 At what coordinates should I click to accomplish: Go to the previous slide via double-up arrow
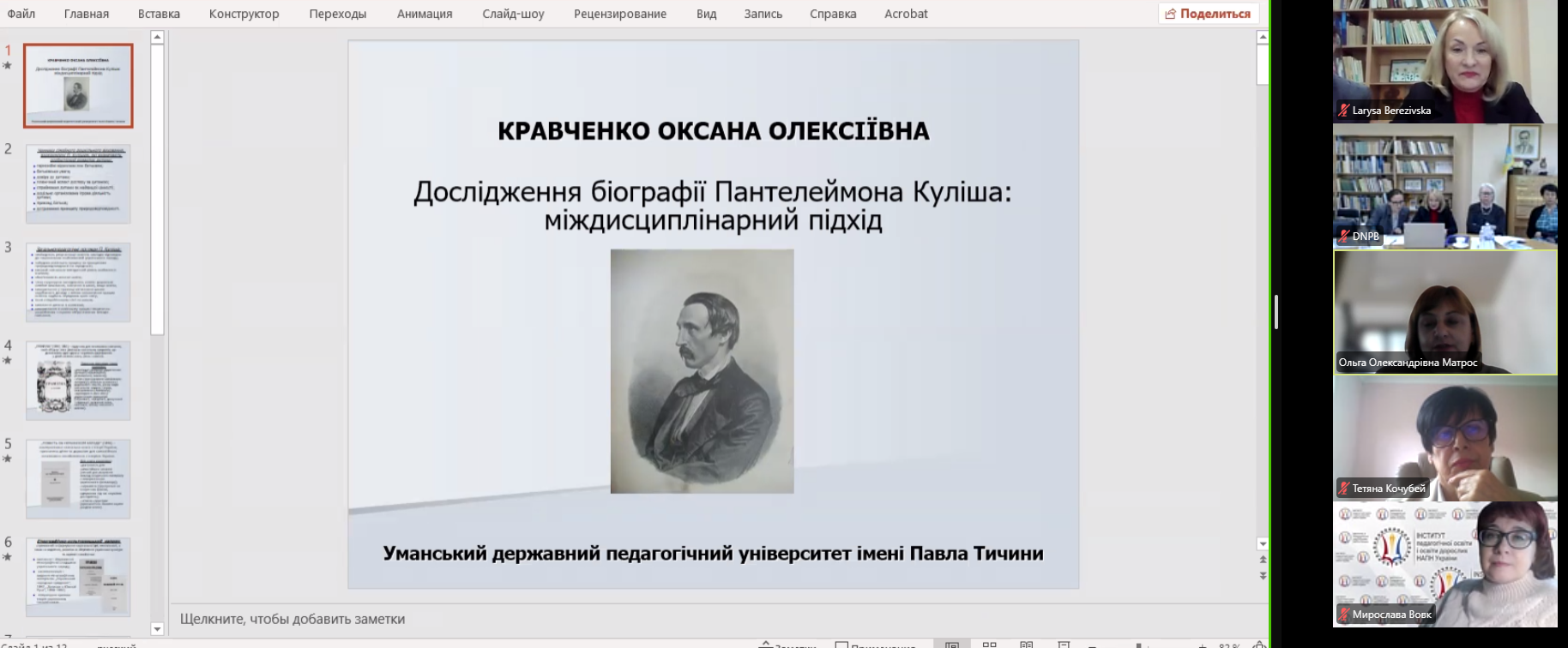1263,560
